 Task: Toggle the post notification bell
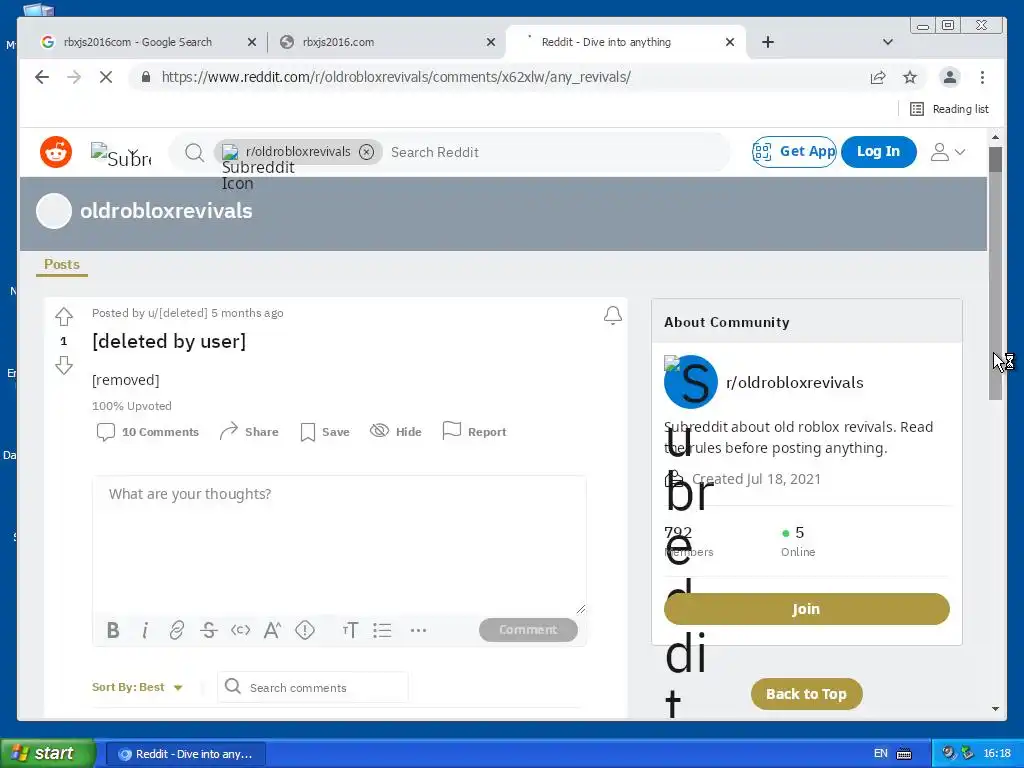click(613, 315)
